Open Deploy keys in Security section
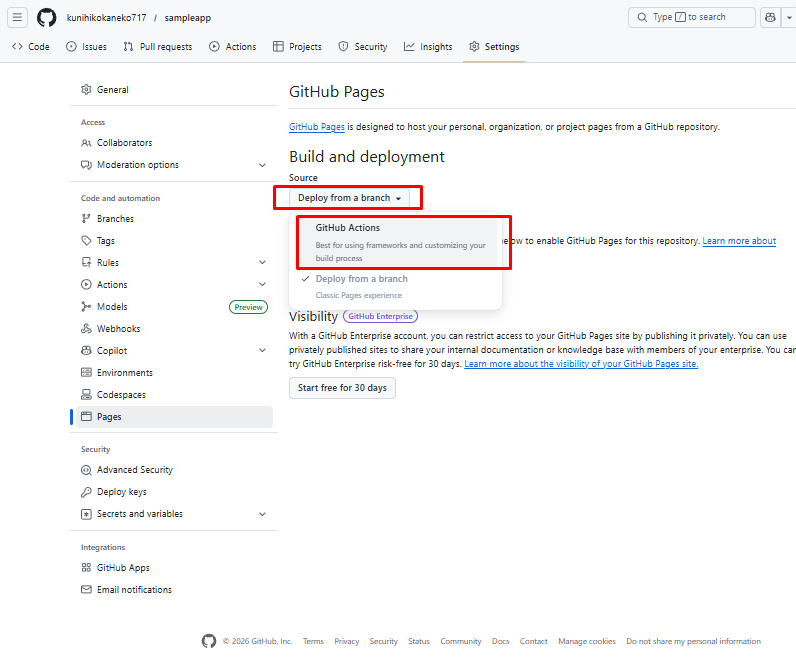796x658 pixels. click(x=121, y=492)
